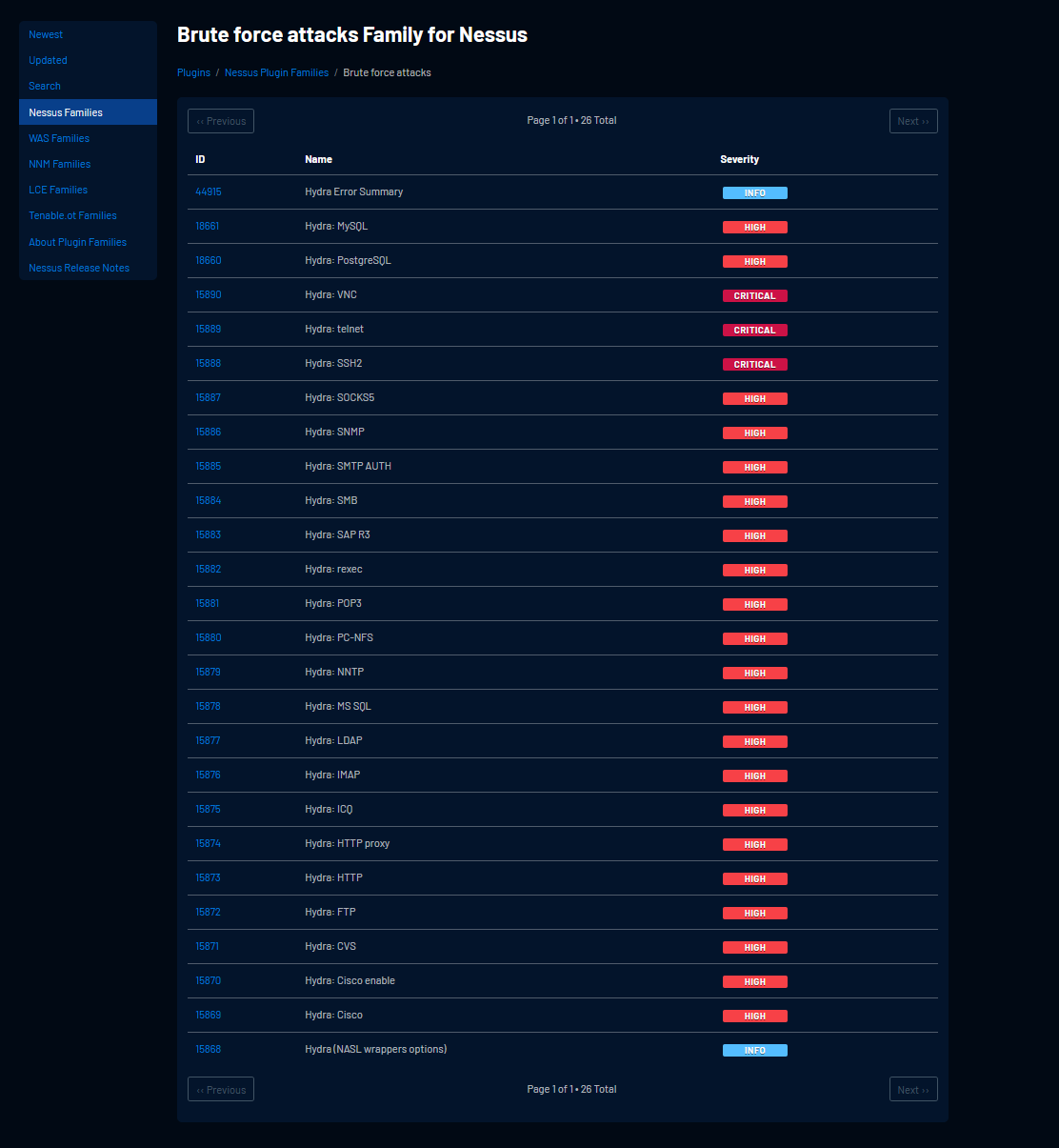This screenshot has width=1059, height=1148.
Task: Open plugin ID 15884
Action: tap(209, 500)
